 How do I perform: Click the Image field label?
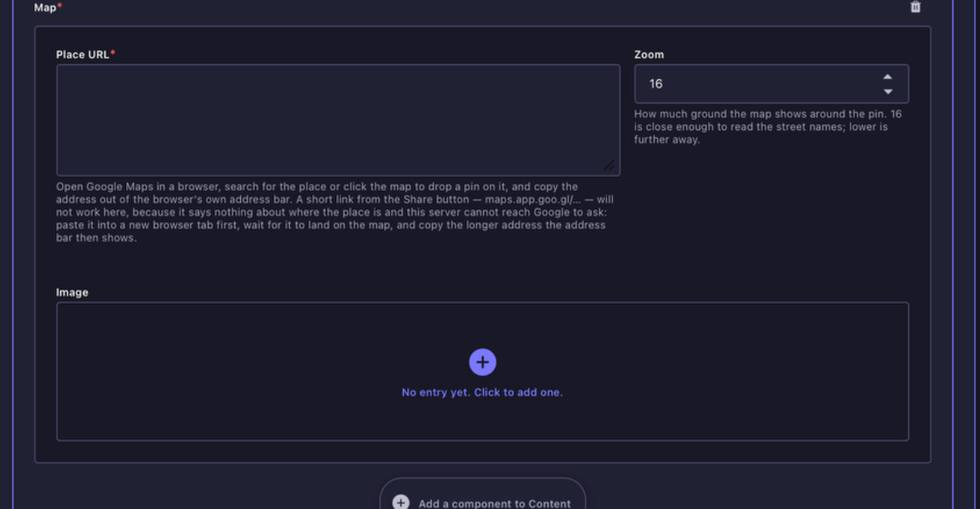pyautogui.click(x=72, y=292)
